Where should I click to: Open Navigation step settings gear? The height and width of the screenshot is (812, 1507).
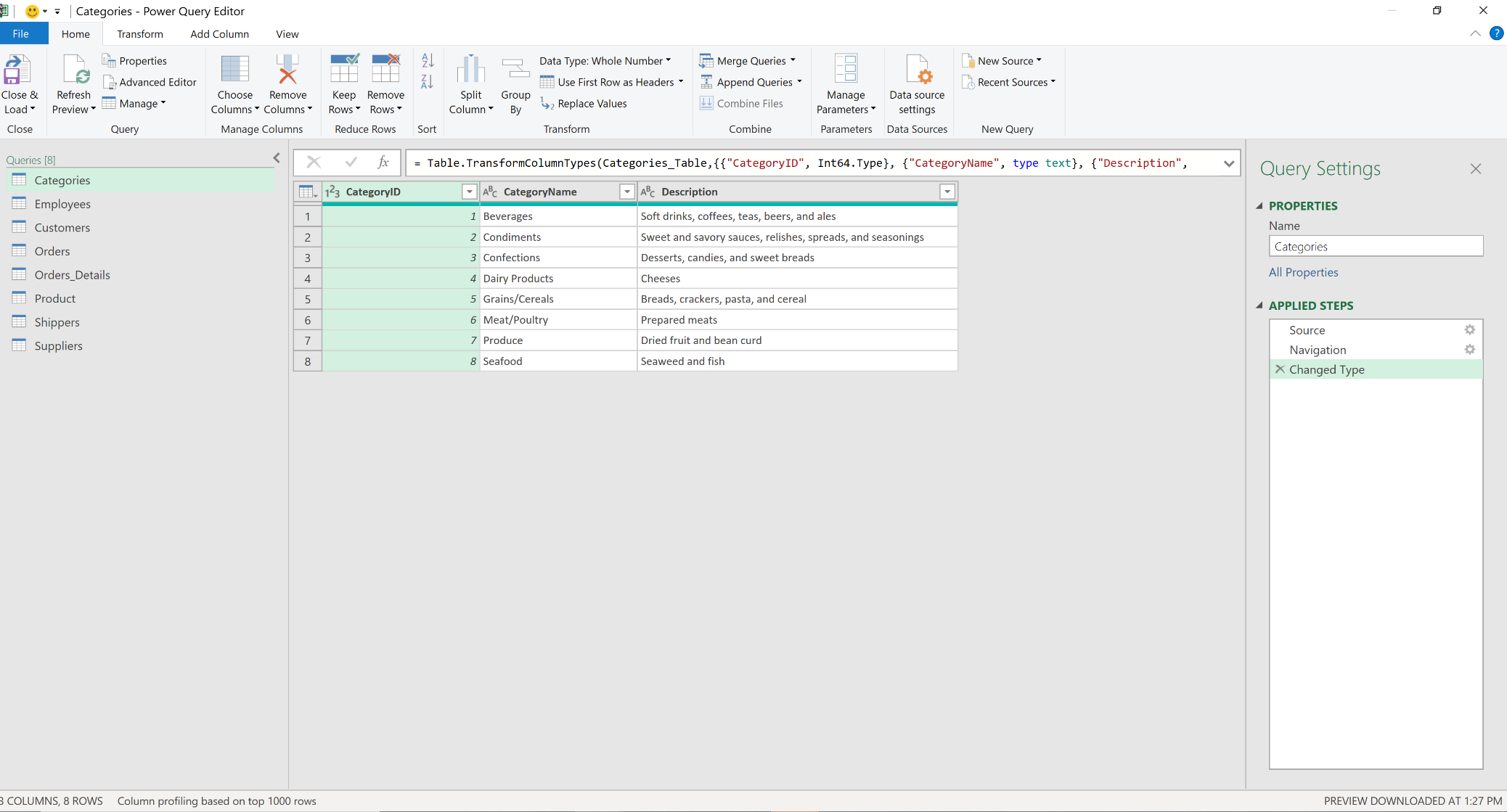pyautogui.click(x=1469, y=350)
